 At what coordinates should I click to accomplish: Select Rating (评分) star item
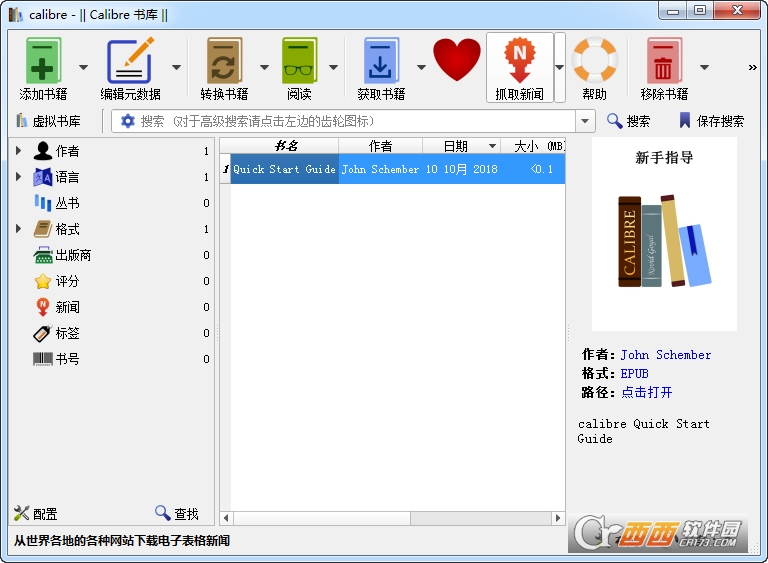coord(67,281)
